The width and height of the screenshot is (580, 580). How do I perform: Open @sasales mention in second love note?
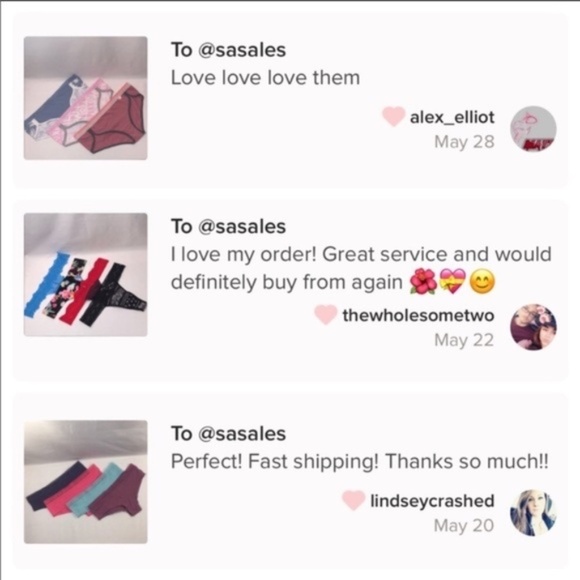(242, 226)
